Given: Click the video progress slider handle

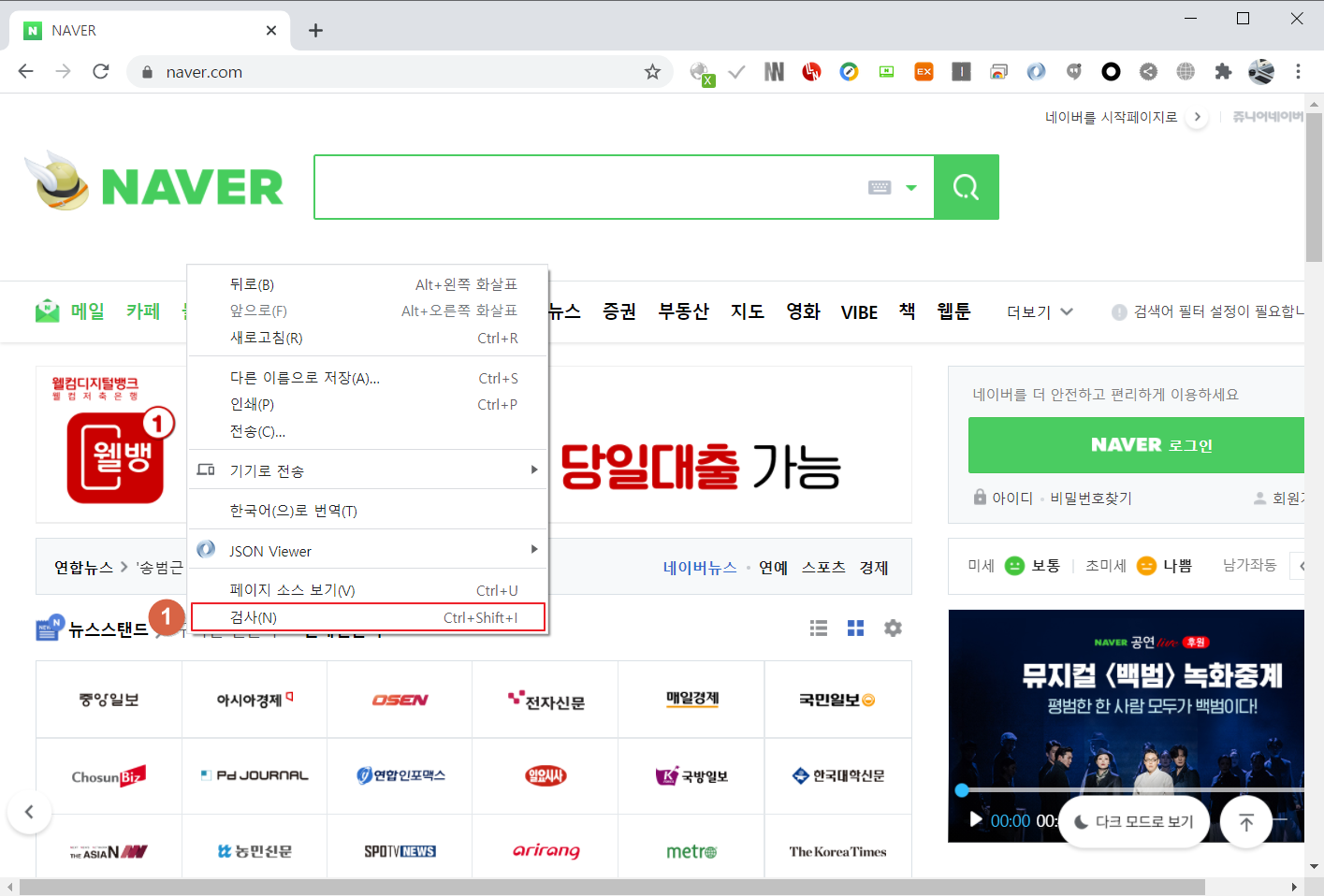Looking at the screenshot, I should coord(962,790).
